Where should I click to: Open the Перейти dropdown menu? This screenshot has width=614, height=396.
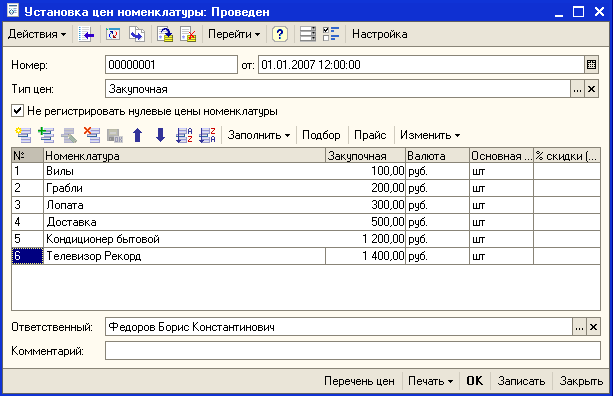click(234, 34)
